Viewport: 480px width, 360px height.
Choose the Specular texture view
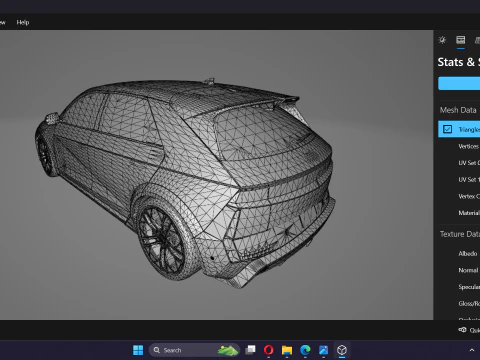[x=469, y=287]
